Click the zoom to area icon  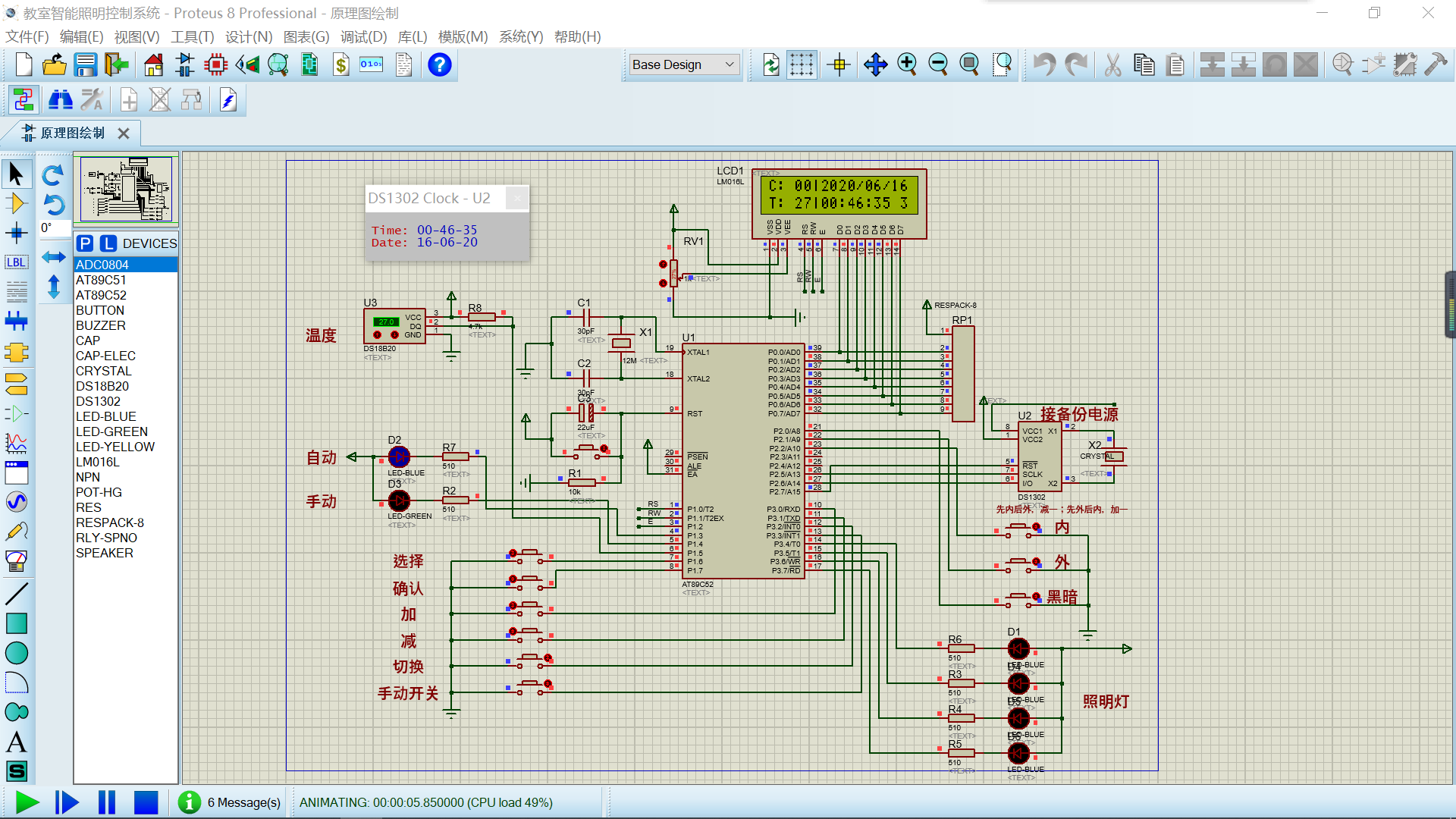click(x=1003, y=65)
